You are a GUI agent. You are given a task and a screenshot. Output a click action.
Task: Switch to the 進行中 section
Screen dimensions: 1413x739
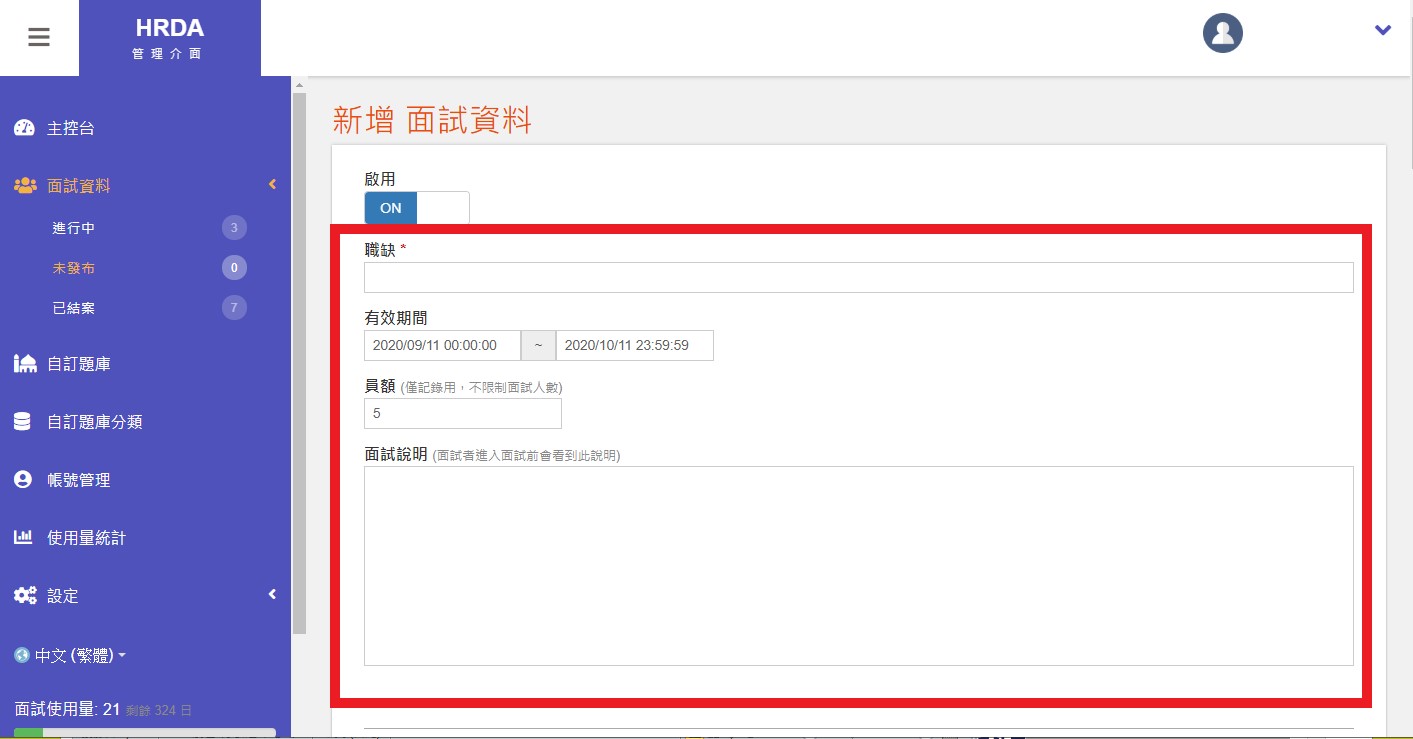tap(73, 227)
